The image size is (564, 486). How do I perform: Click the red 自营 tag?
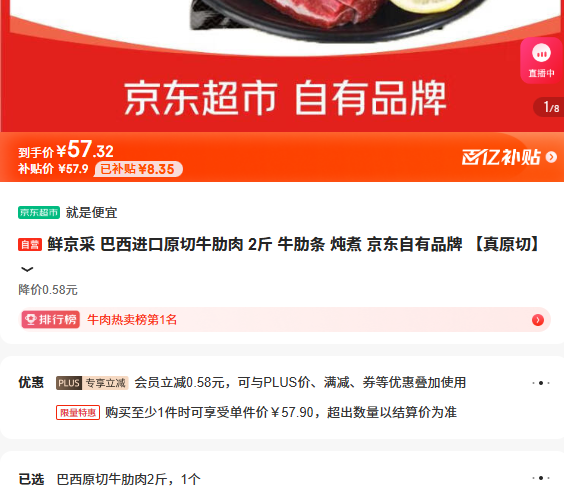point(30,245)
